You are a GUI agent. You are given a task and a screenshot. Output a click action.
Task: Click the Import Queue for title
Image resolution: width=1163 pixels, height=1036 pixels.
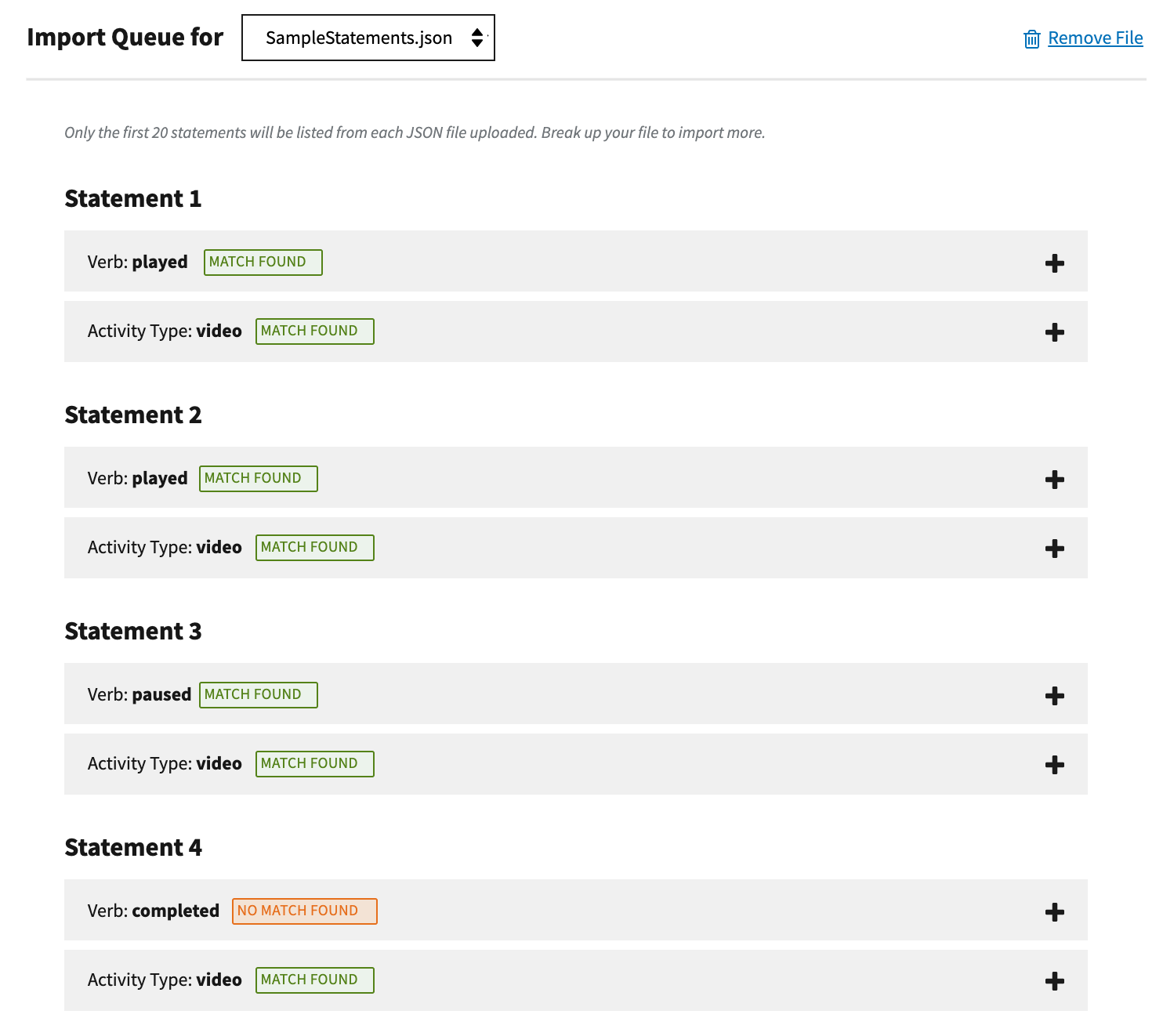(125, 37)
